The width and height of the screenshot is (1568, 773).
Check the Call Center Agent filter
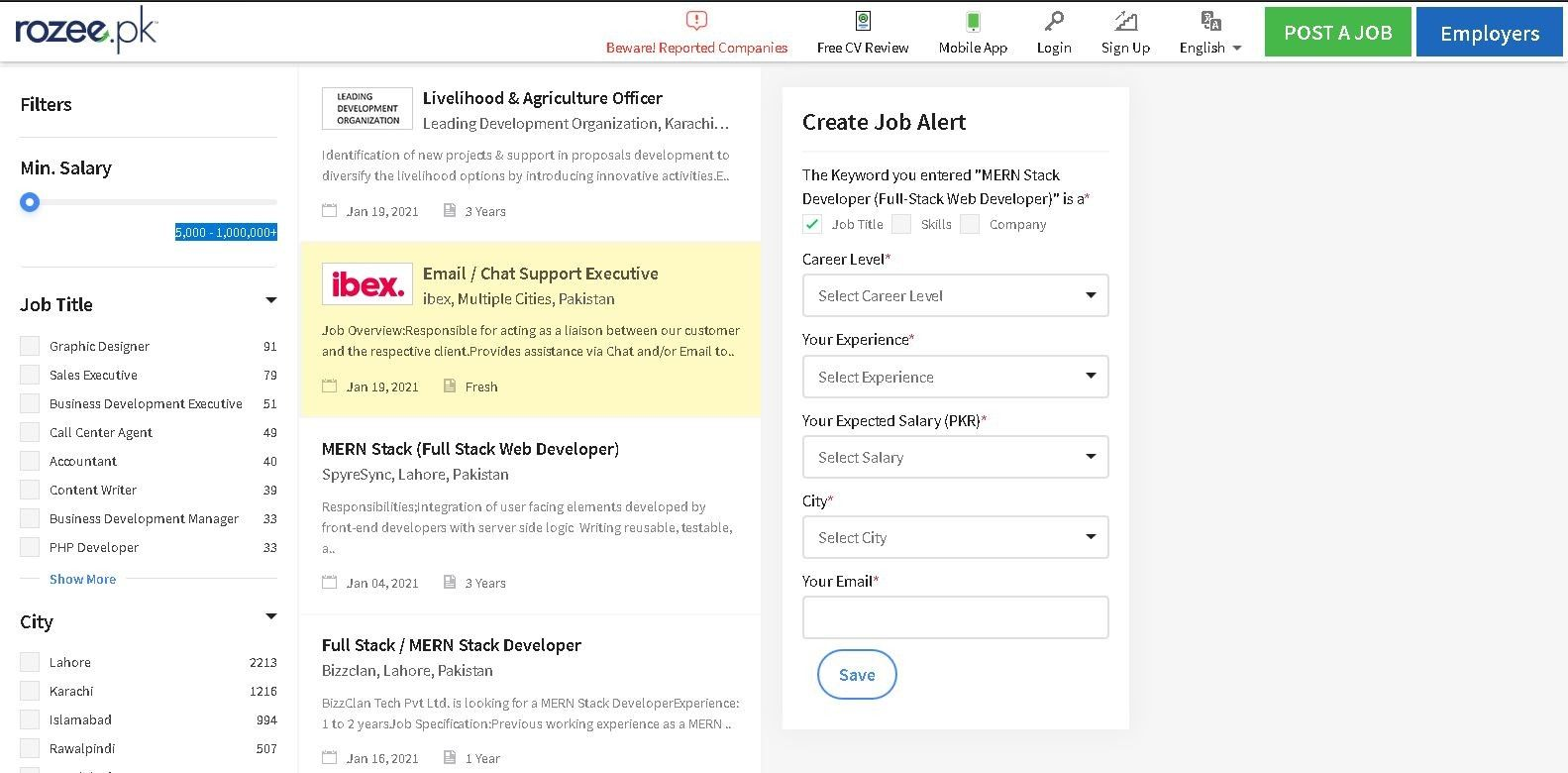[x=30, y=432]
